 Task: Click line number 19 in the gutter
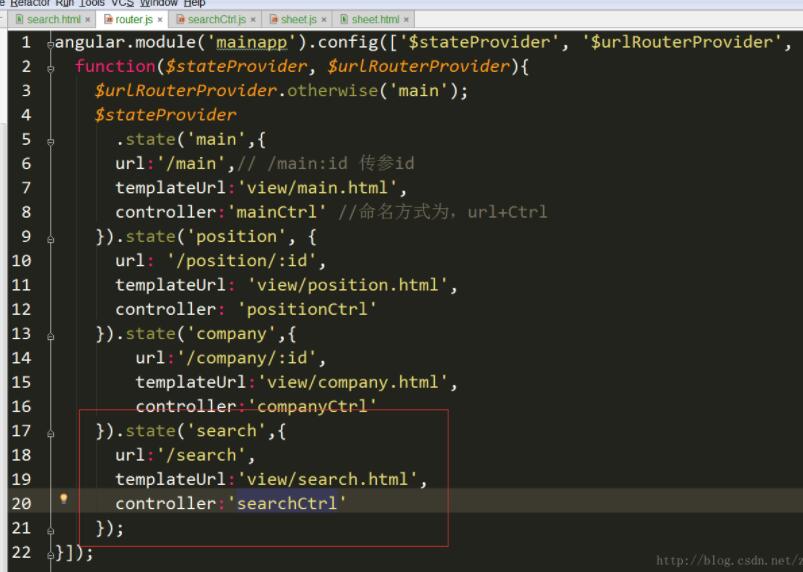(x=21, y=479)
